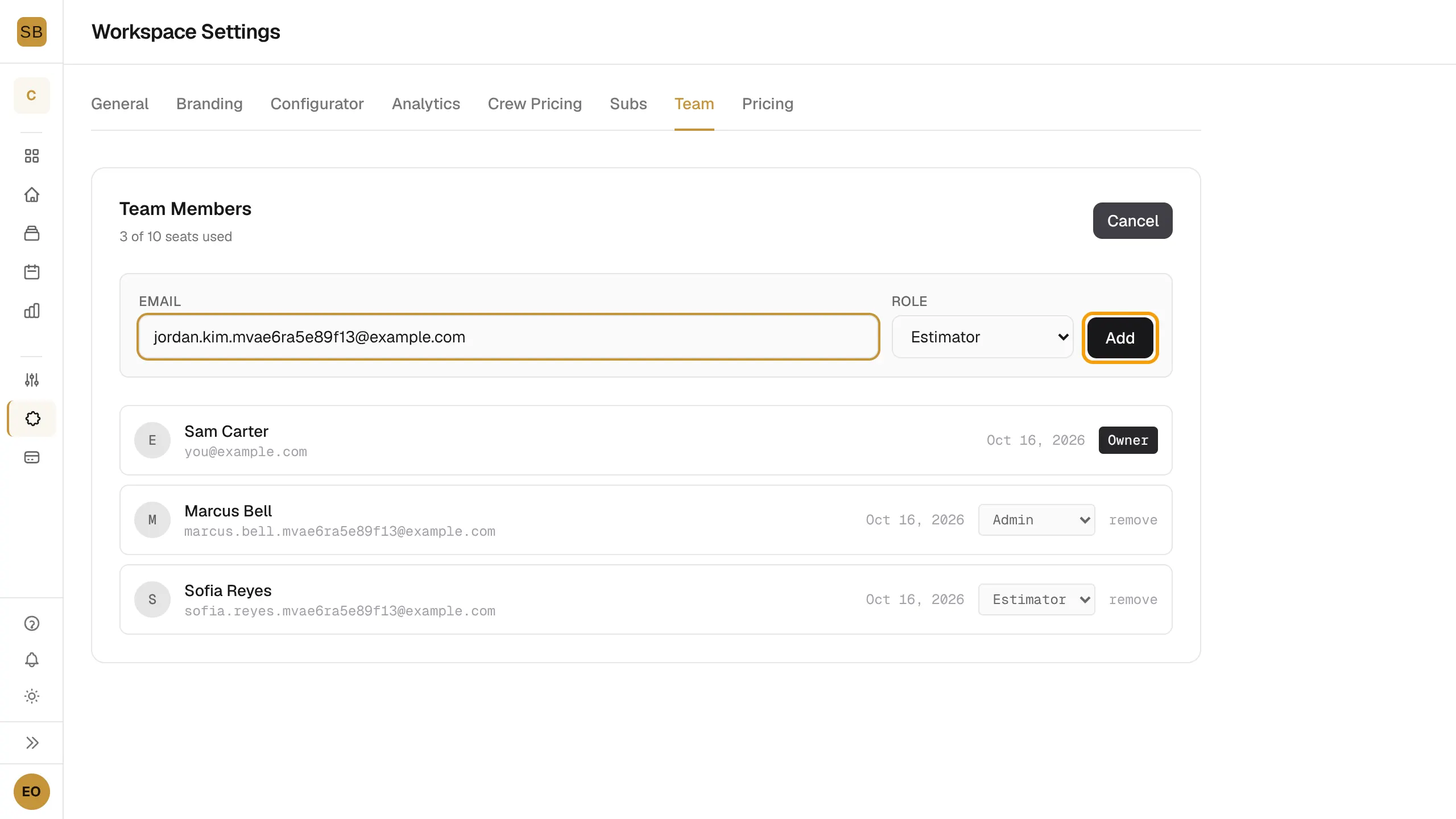Image resolution: width=1456 pixels, height=819 pixels.
Task: Open the EO user avatar
Action: click(31, 792)
